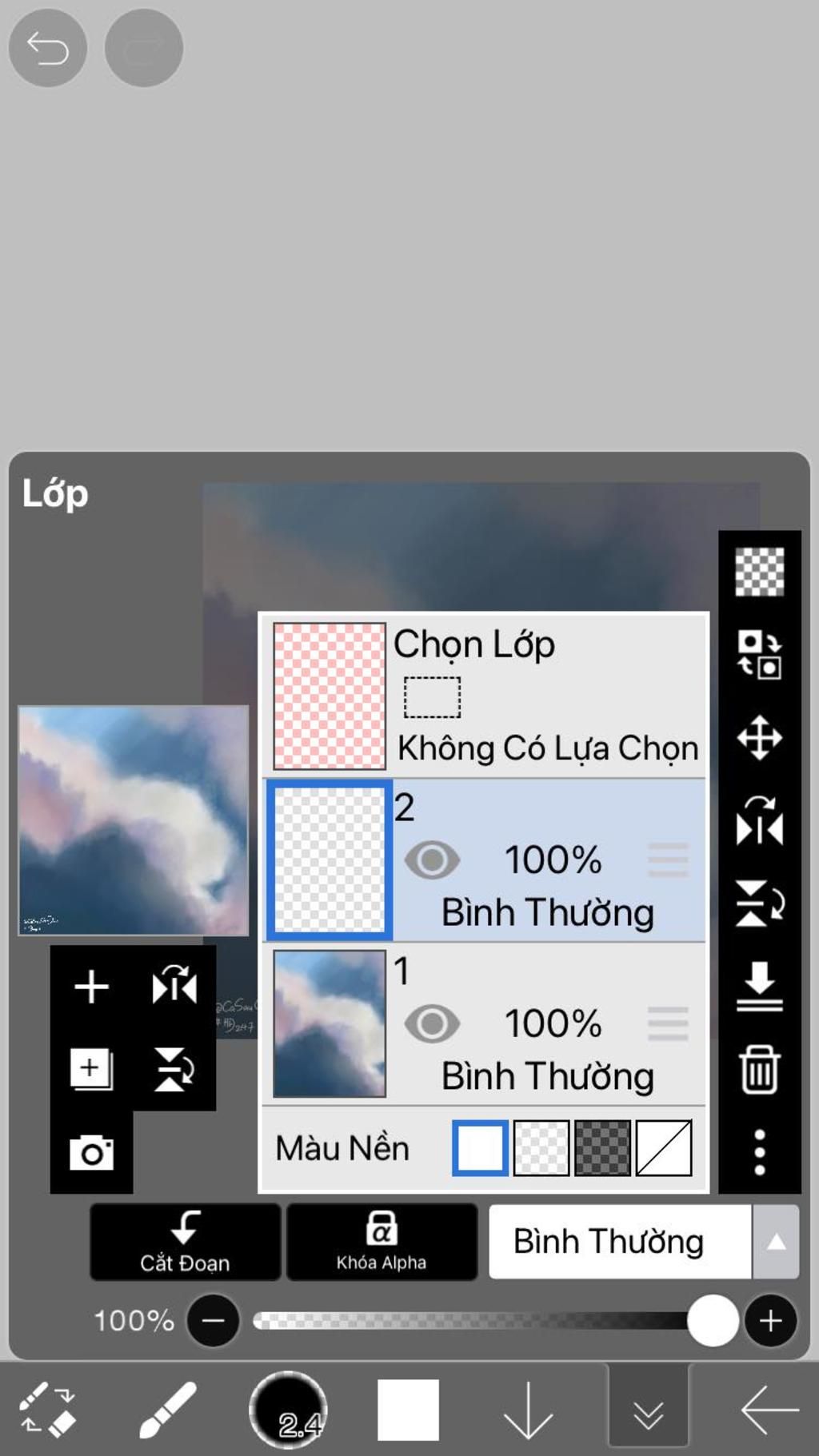Tap layer 2 thumbnail
The image size is (819, 1456).
[330, 860]
